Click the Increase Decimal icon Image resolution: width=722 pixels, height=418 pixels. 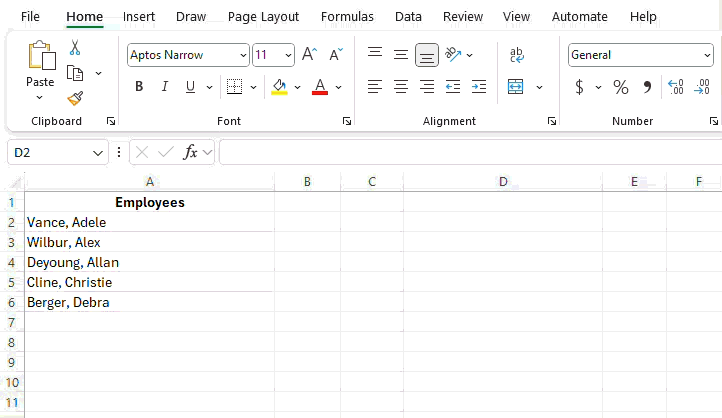[675, 87]
